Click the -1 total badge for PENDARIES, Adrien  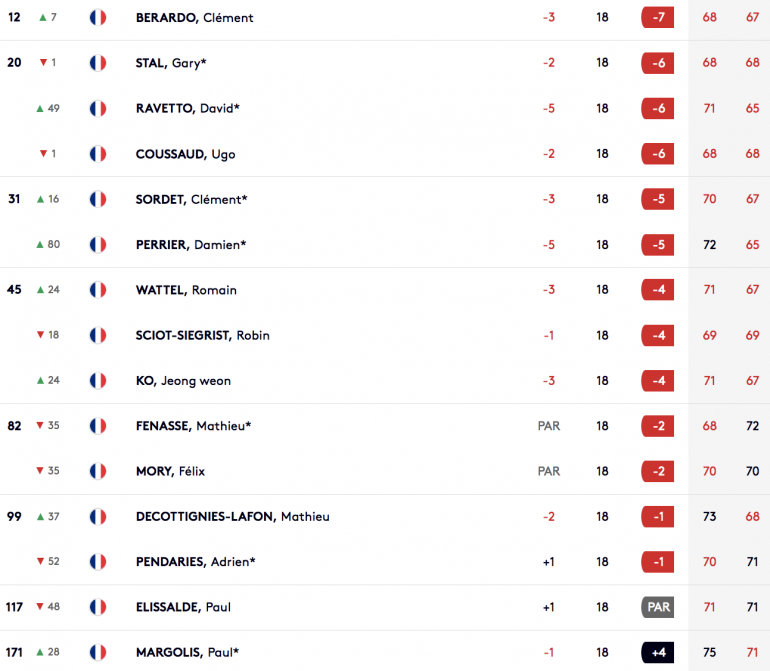point(658,562)
